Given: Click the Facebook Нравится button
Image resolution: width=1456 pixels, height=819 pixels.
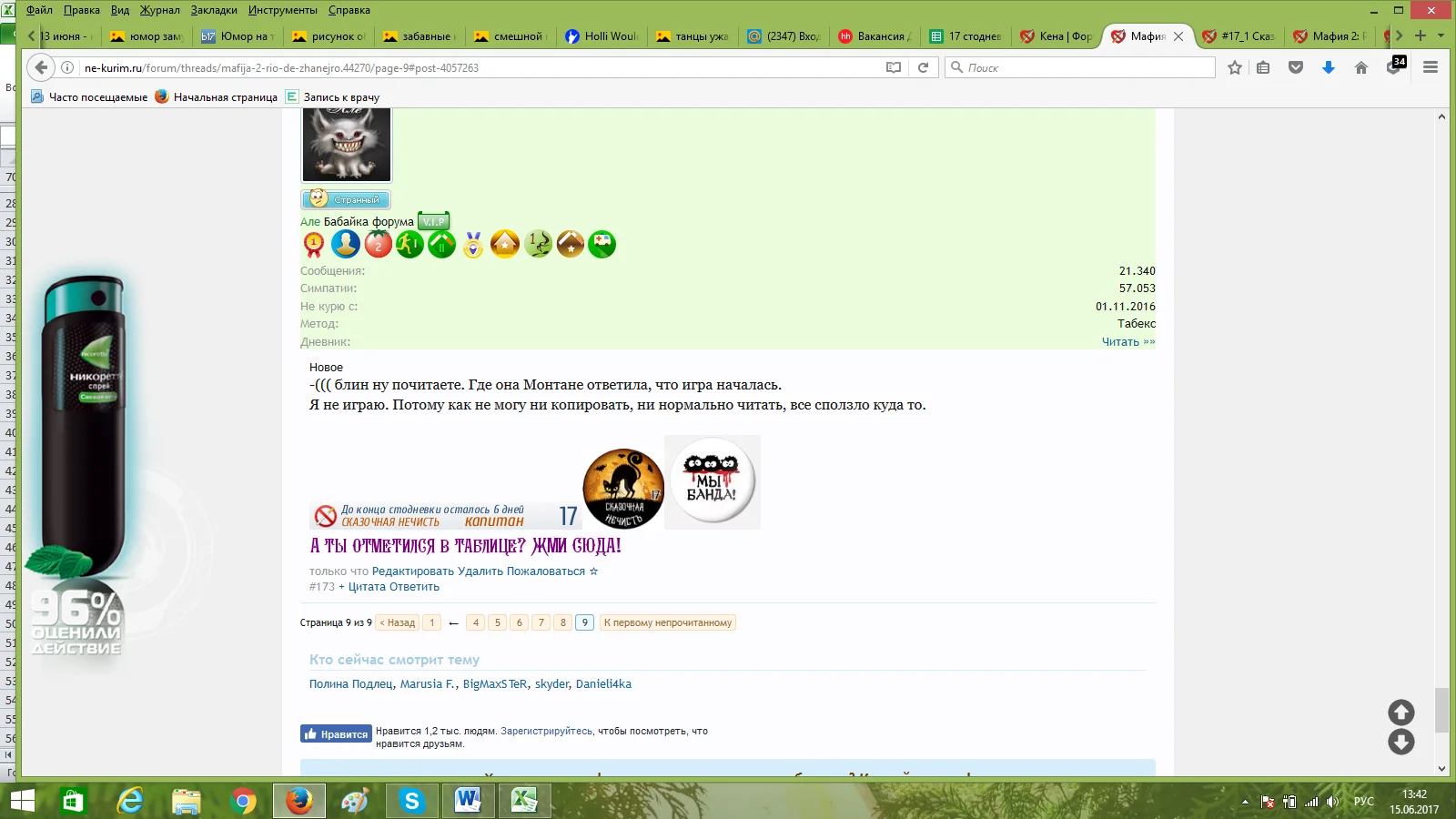Looking at the screenshot, I should (x=336, y=733).
